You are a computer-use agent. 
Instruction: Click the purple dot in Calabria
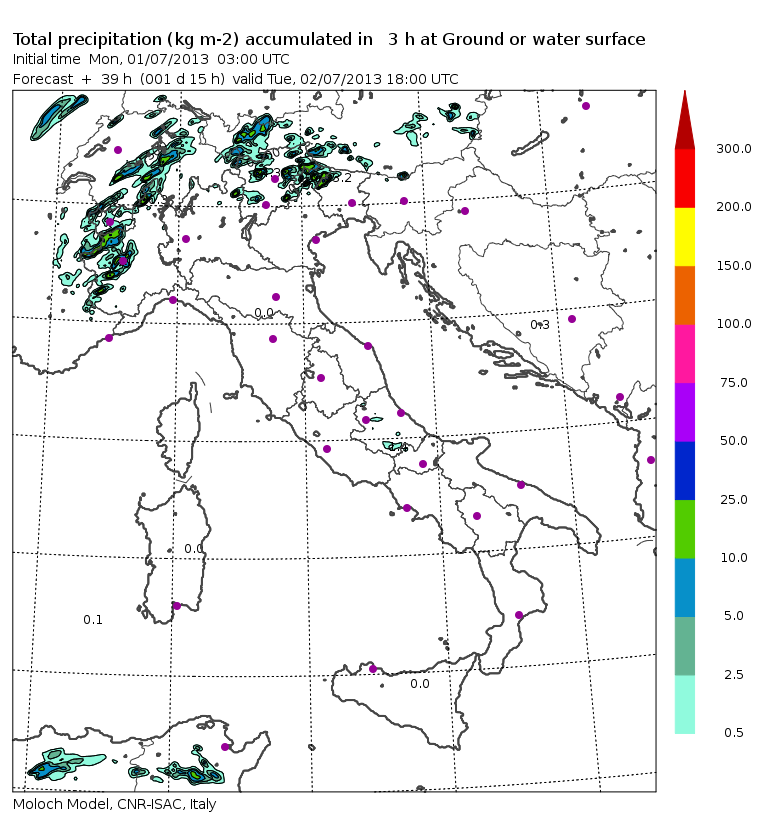tap(519, 615)
